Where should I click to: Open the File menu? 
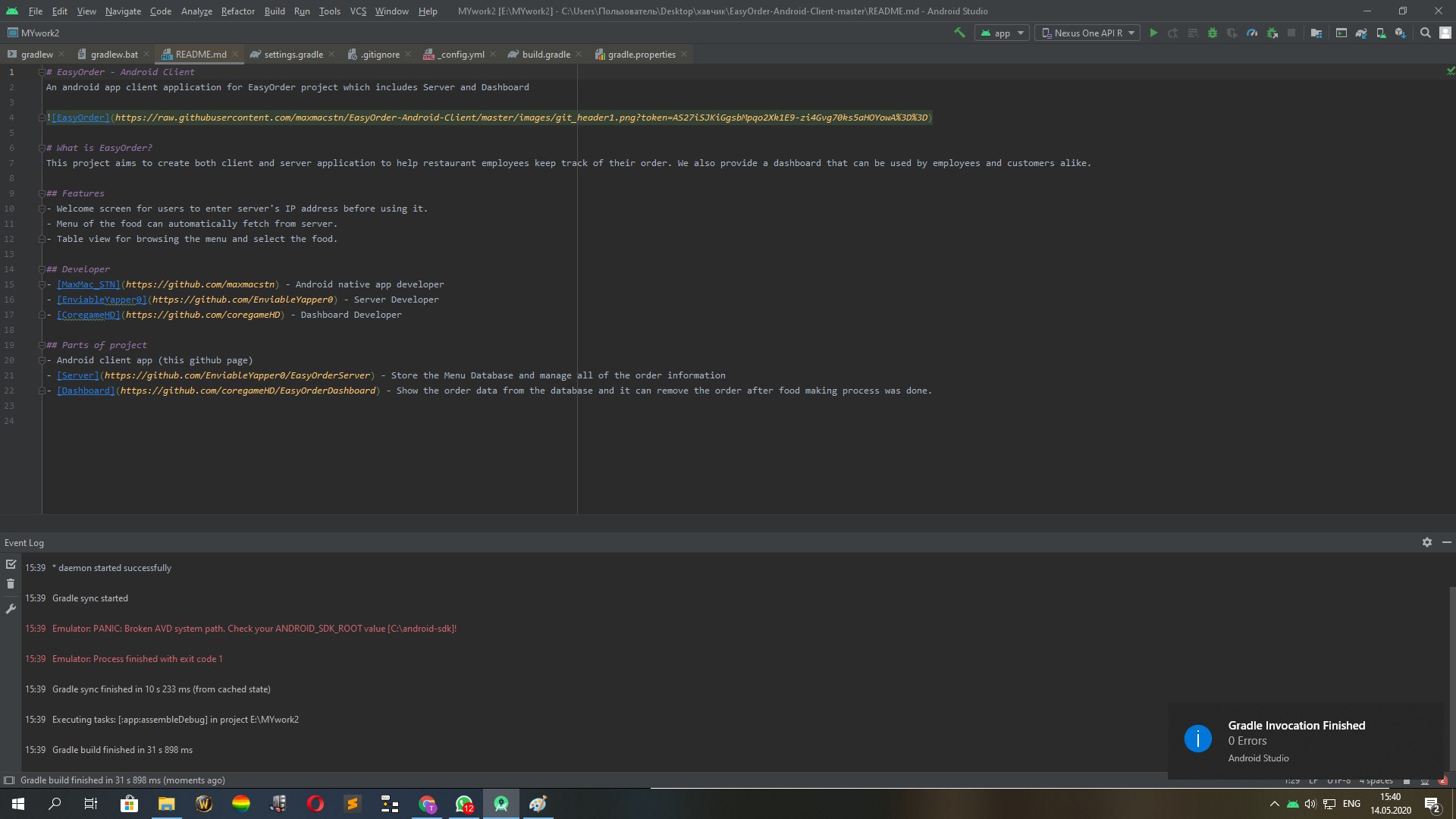pyautogui.click(x=36, y=11)
